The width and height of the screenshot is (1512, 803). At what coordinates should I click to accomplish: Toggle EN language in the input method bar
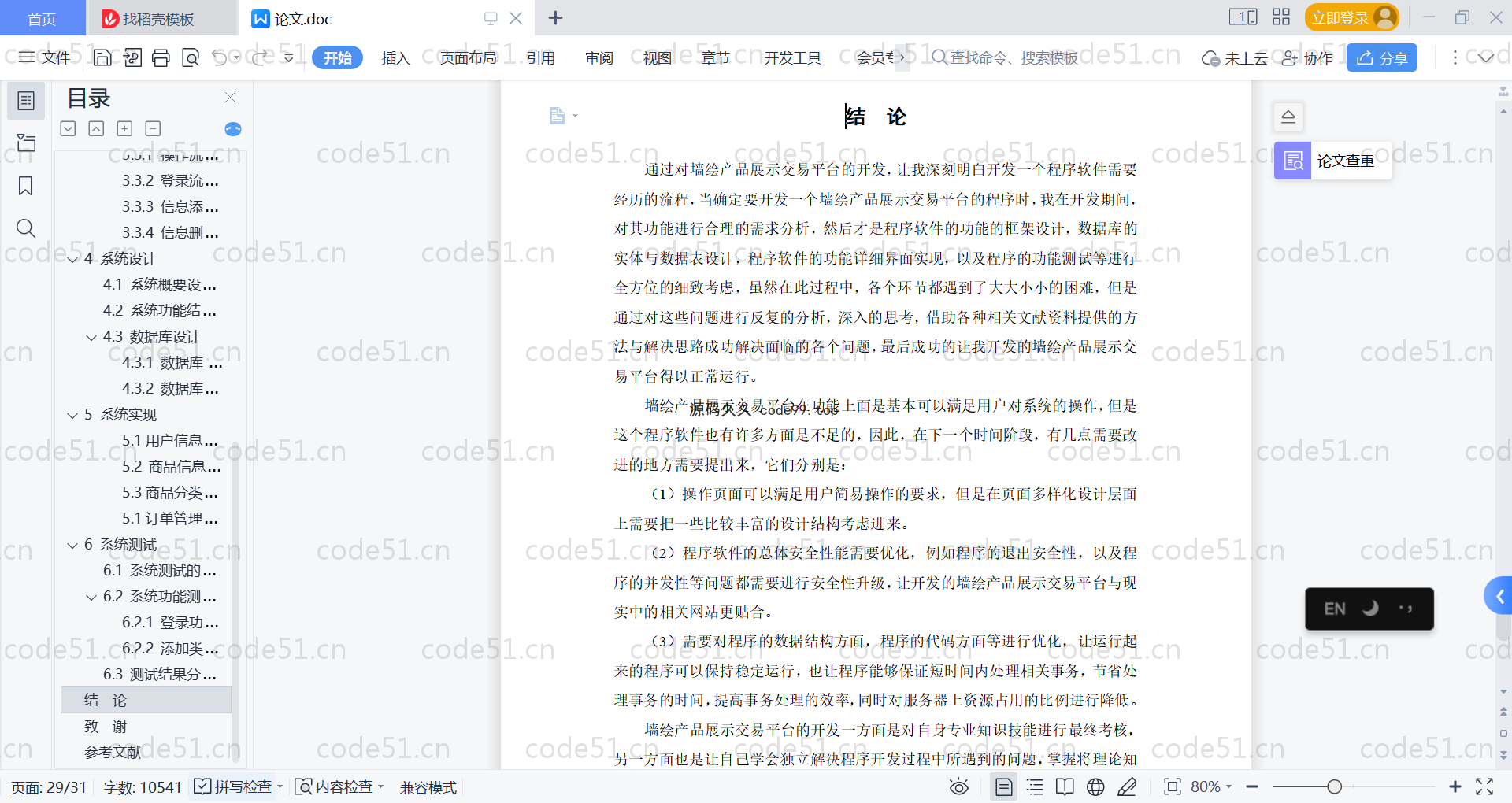click(x=1335, y=609)
